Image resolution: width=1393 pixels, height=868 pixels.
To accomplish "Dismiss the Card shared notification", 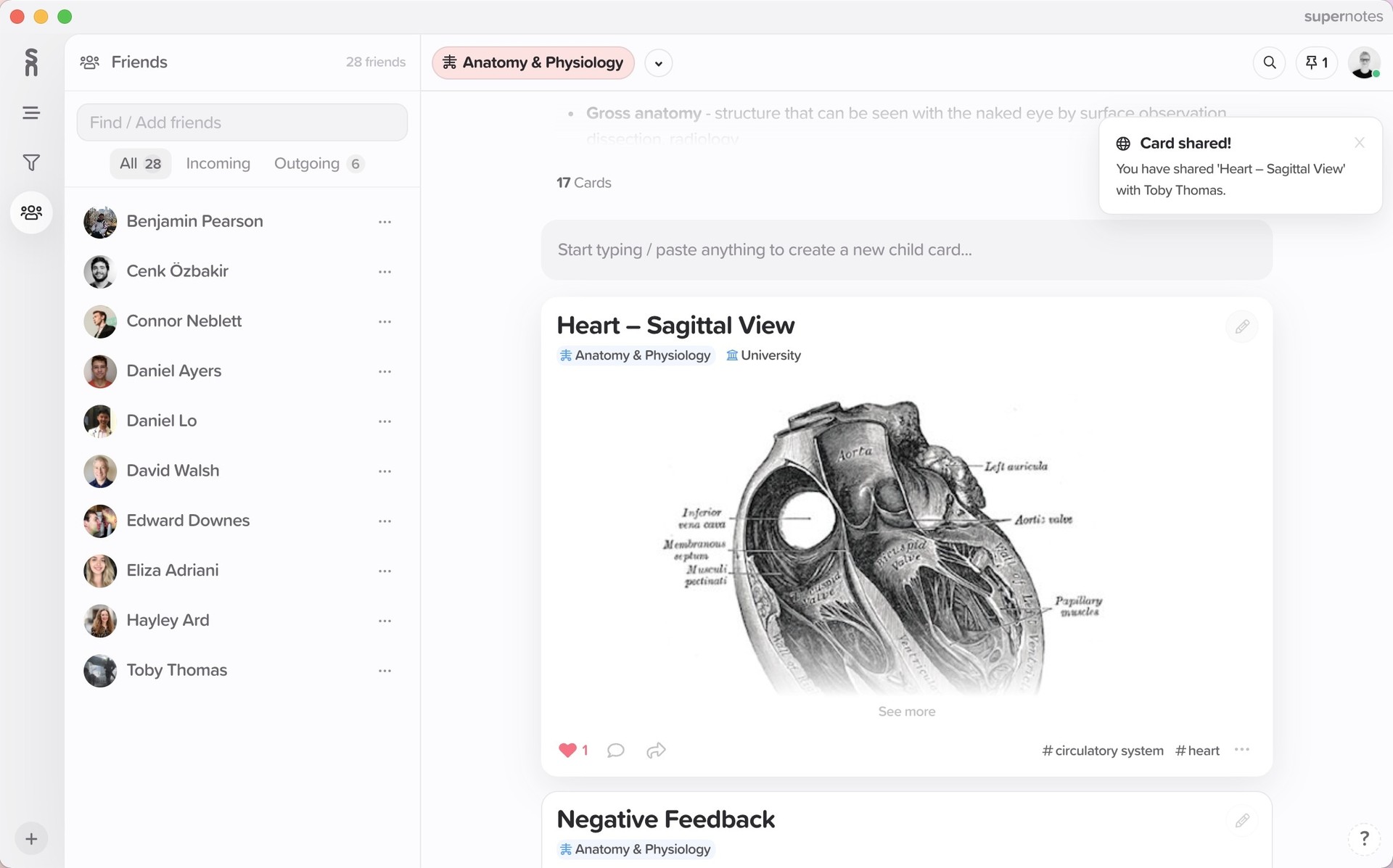I will 1359,143.
